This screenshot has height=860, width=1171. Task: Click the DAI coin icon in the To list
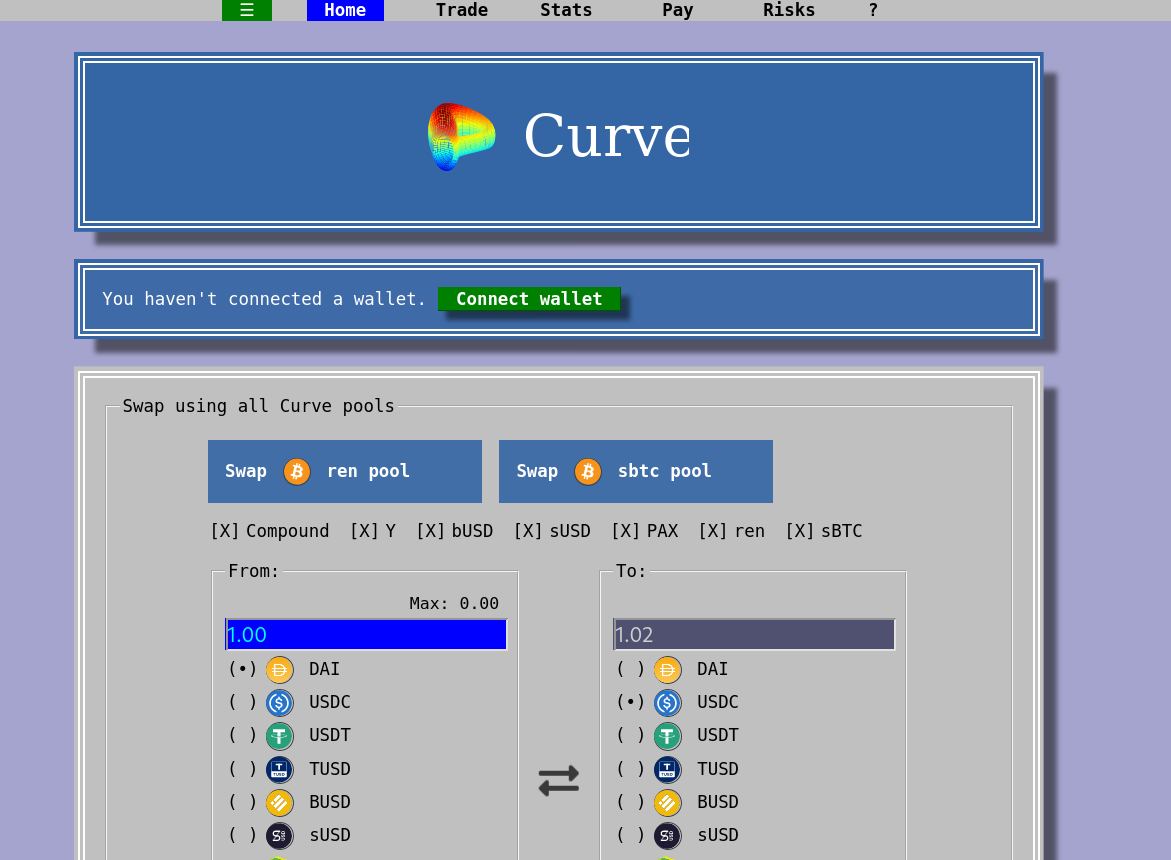(668, 670)
